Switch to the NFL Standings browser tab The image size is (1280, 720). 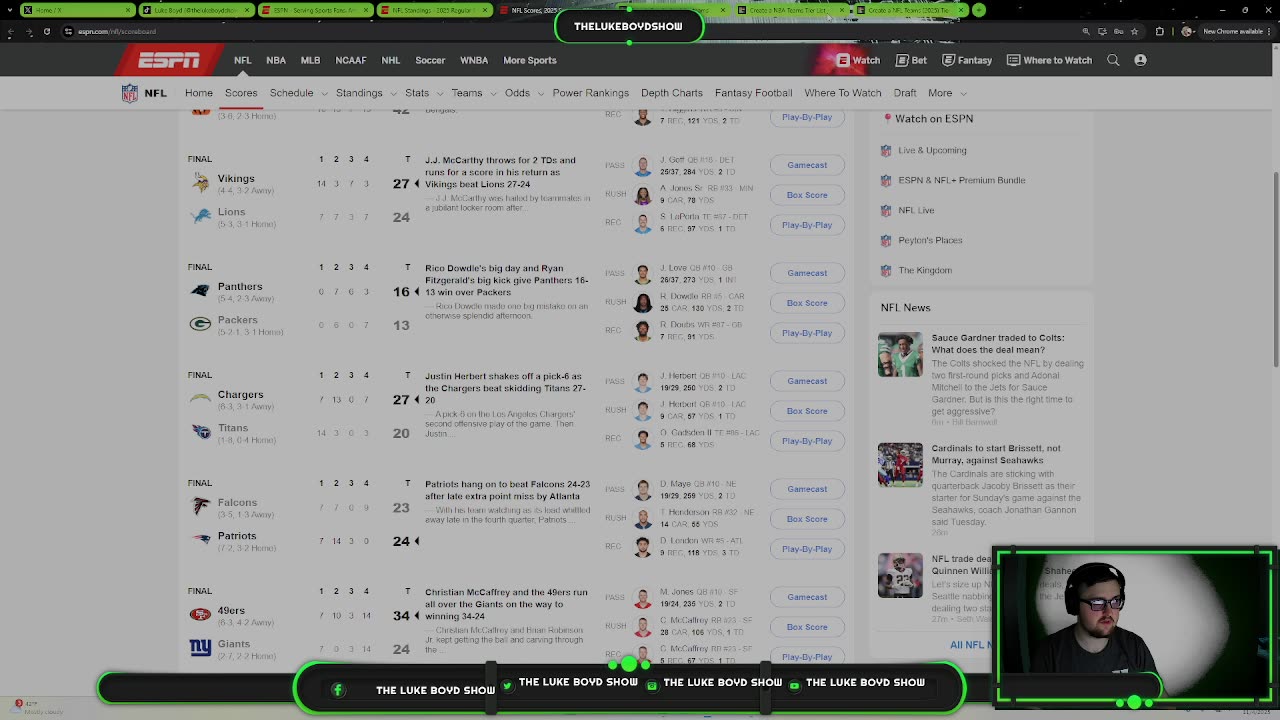pos(433,10)
